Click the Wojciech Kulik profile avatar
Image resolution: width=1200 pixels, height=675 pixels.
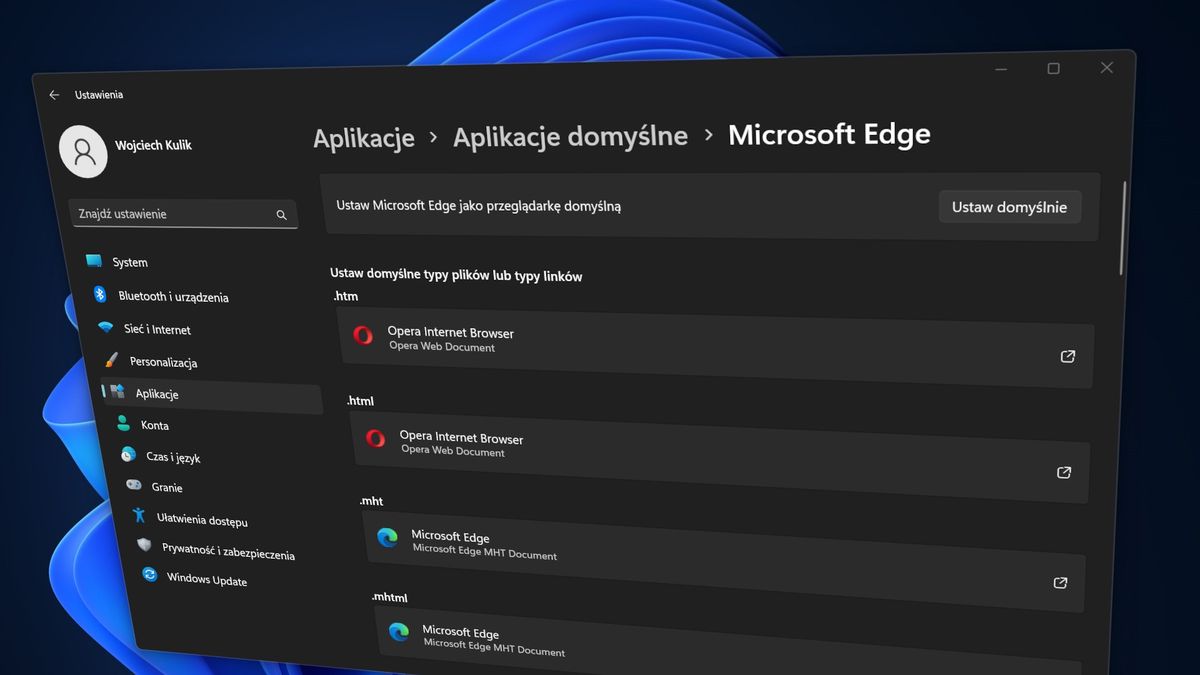[82, 151]
